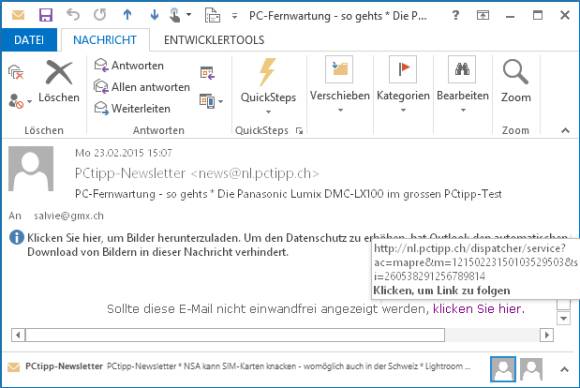Collapse the ribbon with the chevron
580x388 pixels.
click(x=565, y=130)
